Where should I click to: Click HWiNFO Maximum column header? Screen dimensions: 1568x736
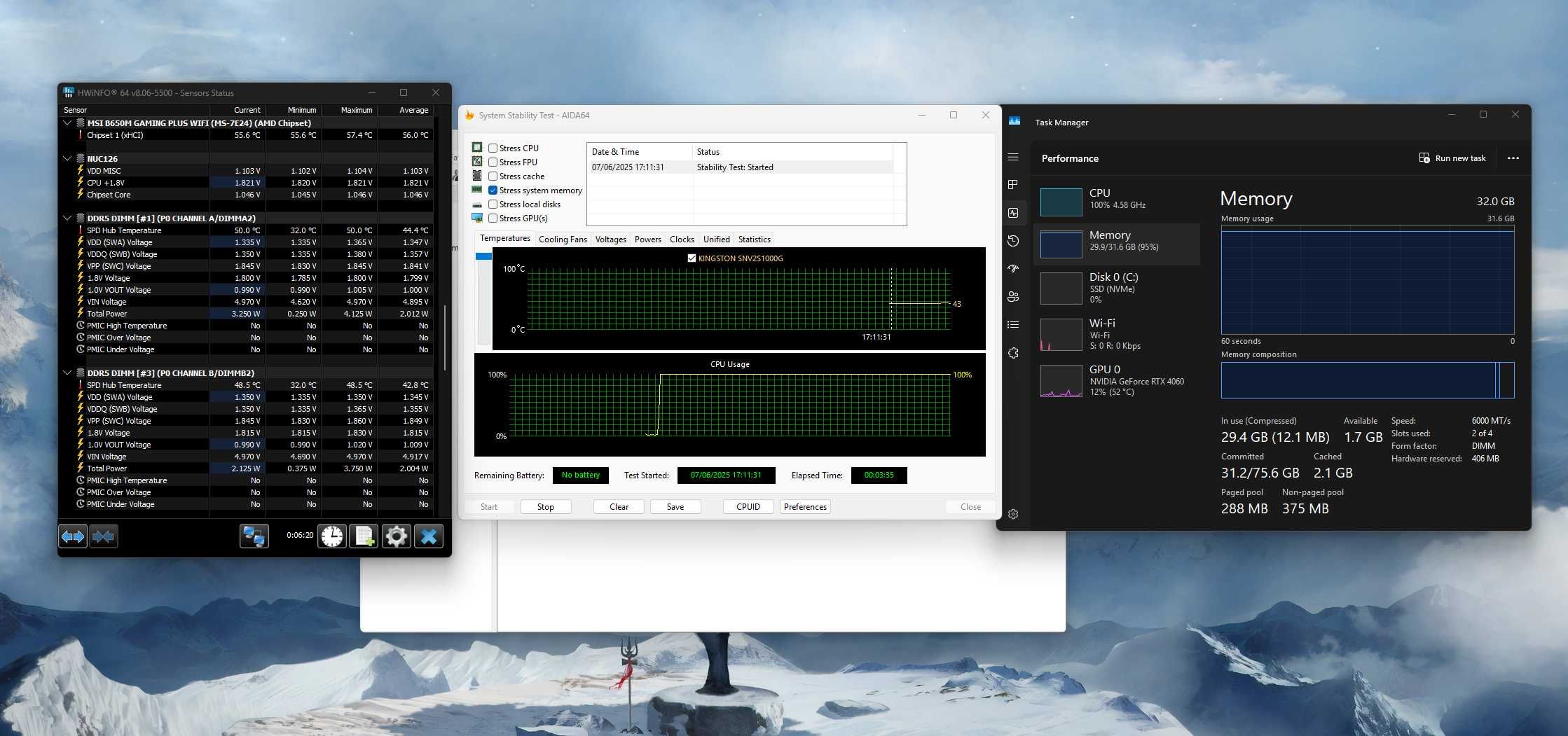[x=349, y=110]
